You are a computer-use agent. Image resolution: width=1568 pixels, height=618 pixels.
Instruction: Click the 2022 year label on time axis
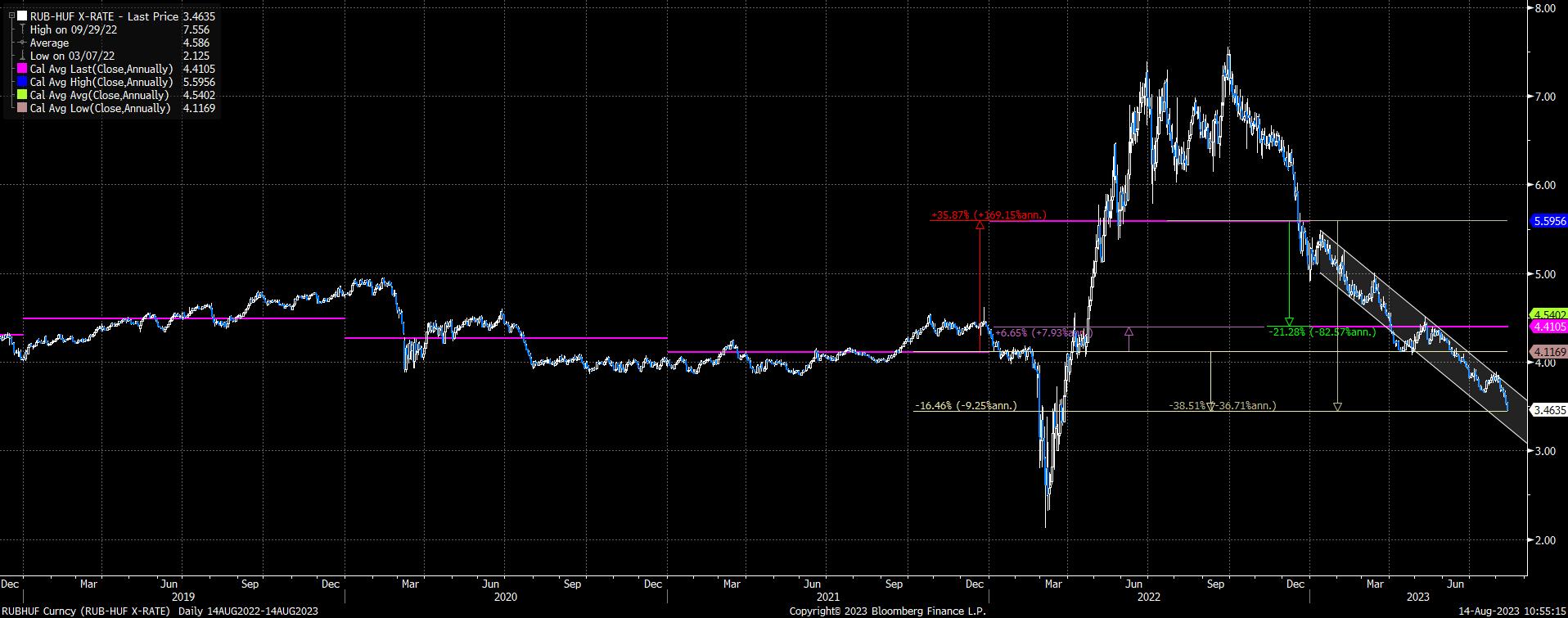[1149, 598]
